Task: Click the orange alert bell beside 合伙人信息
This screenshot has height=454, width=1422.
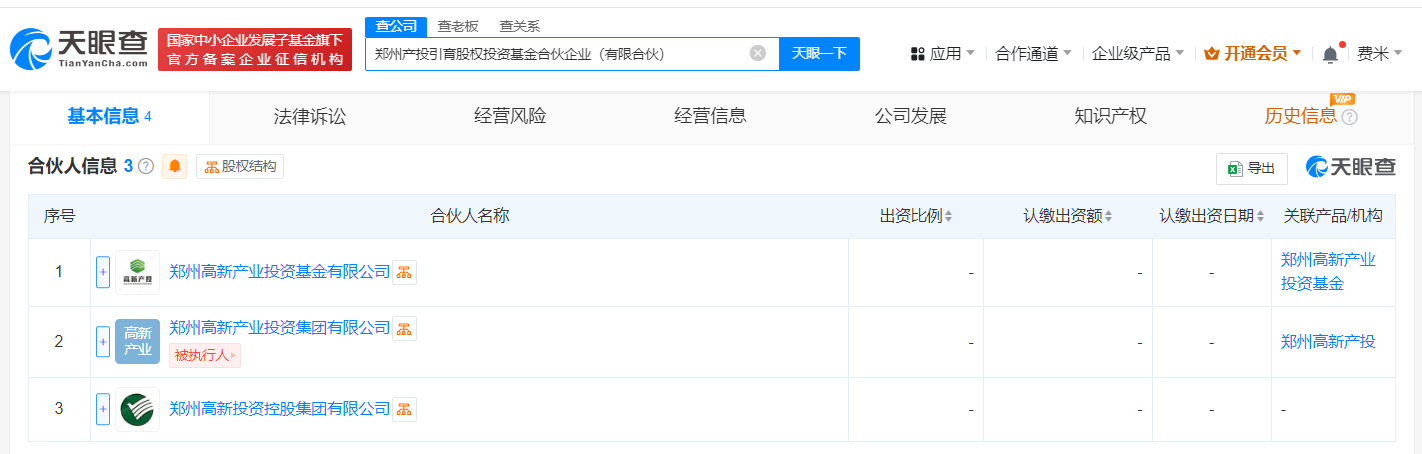Action: pos(175,167)
